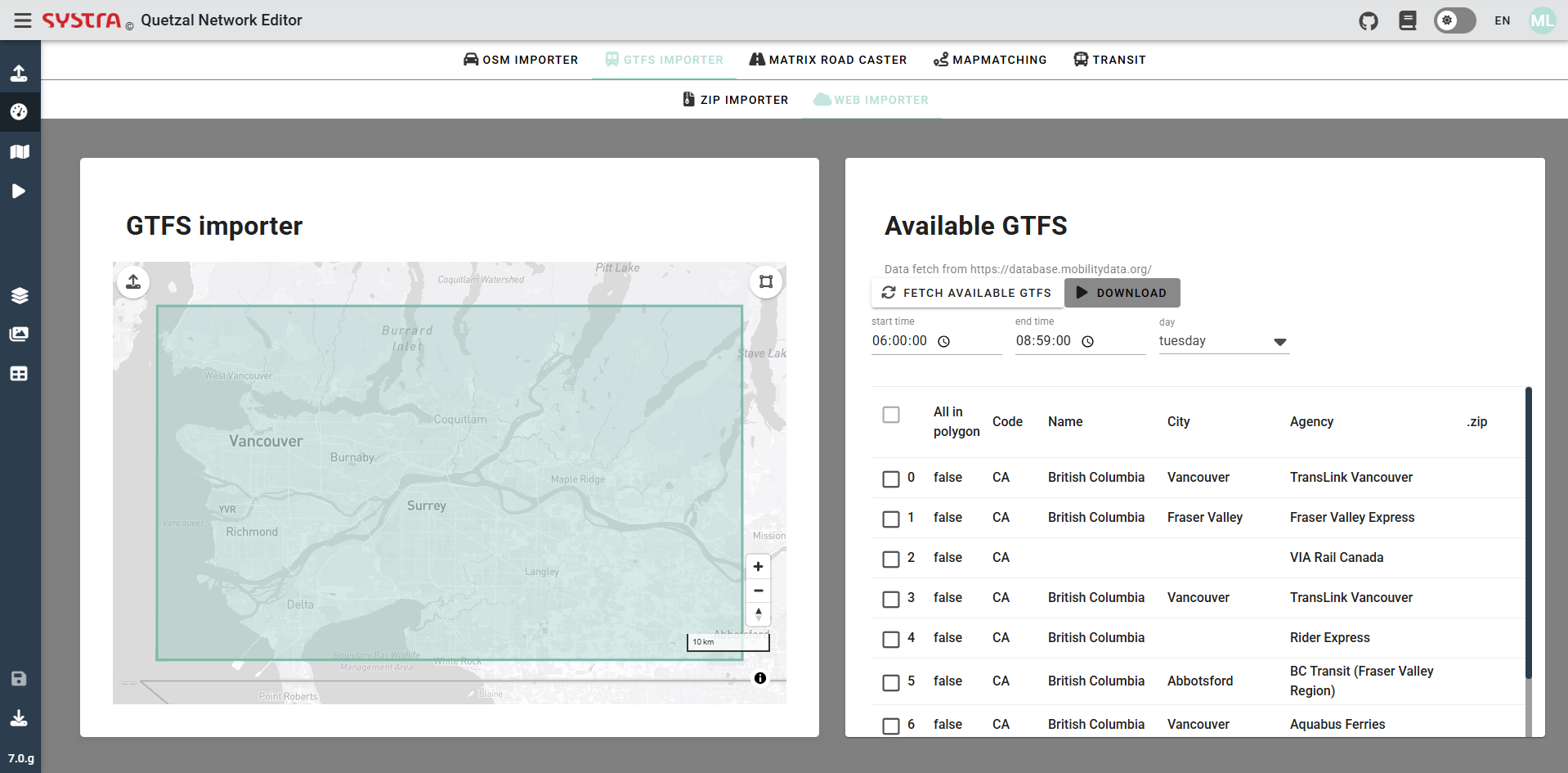Click the Download button
Viewport: 1568px width, 773px height.
pyautogui.click(x=1122, y=293)
